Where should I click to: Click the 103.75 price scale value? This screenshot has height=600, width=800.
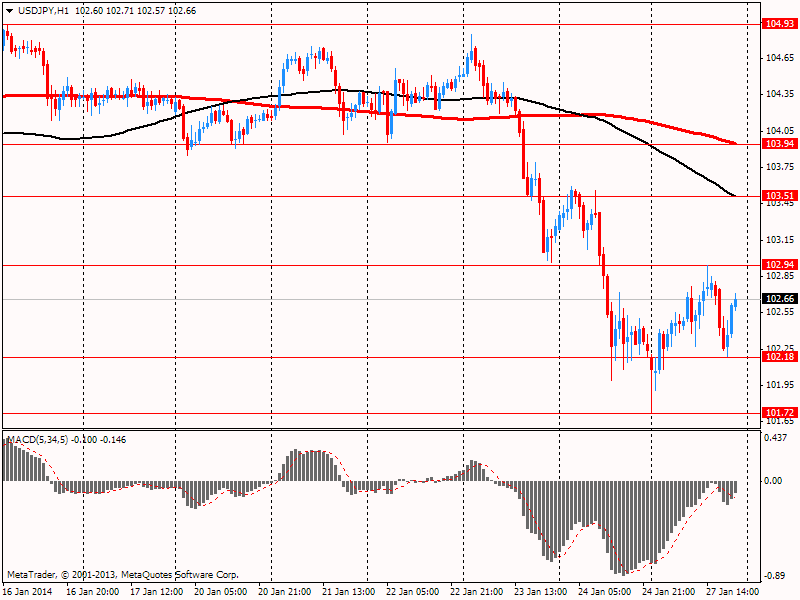click(780, 167)
